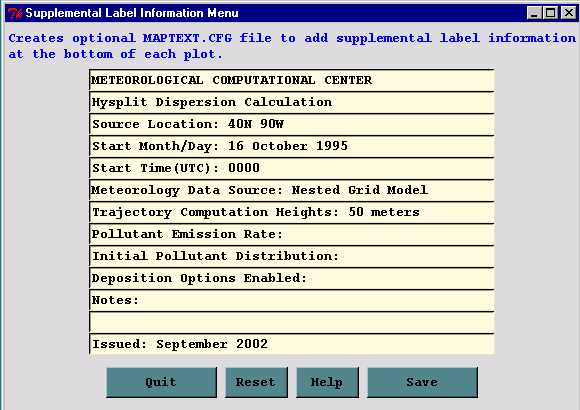Select the Trajectory Computation Heights field

point(291,212)
